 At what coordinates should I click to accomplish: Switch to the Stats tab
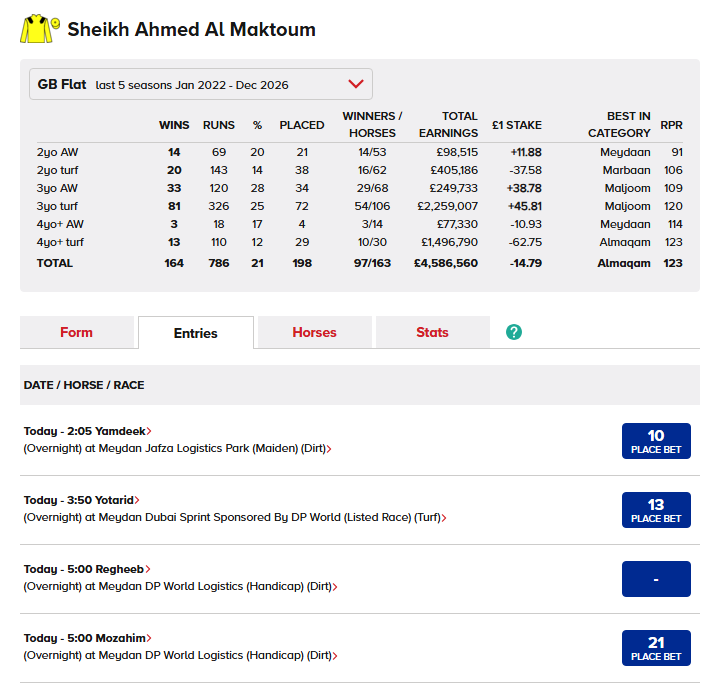pyautogui.click(x=432, y=332)
